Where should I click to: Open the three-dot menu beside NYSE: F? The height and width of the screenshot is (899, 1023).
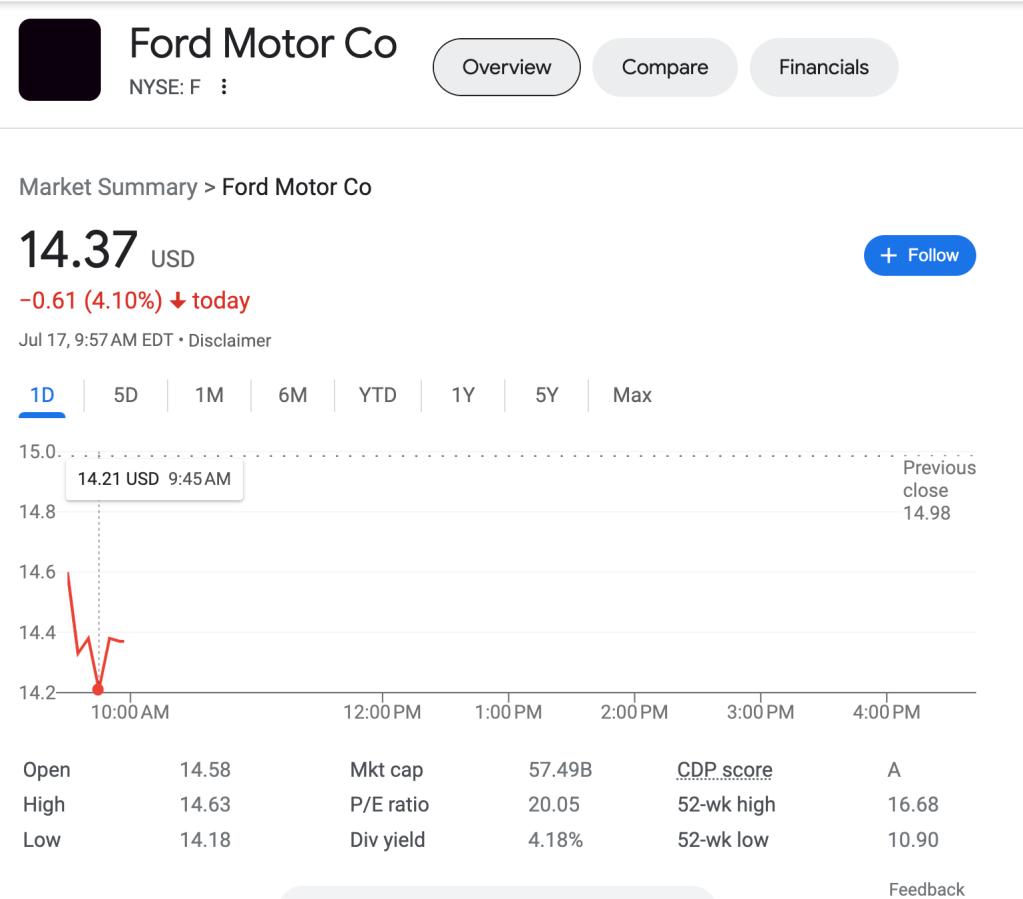click(224, 87)
